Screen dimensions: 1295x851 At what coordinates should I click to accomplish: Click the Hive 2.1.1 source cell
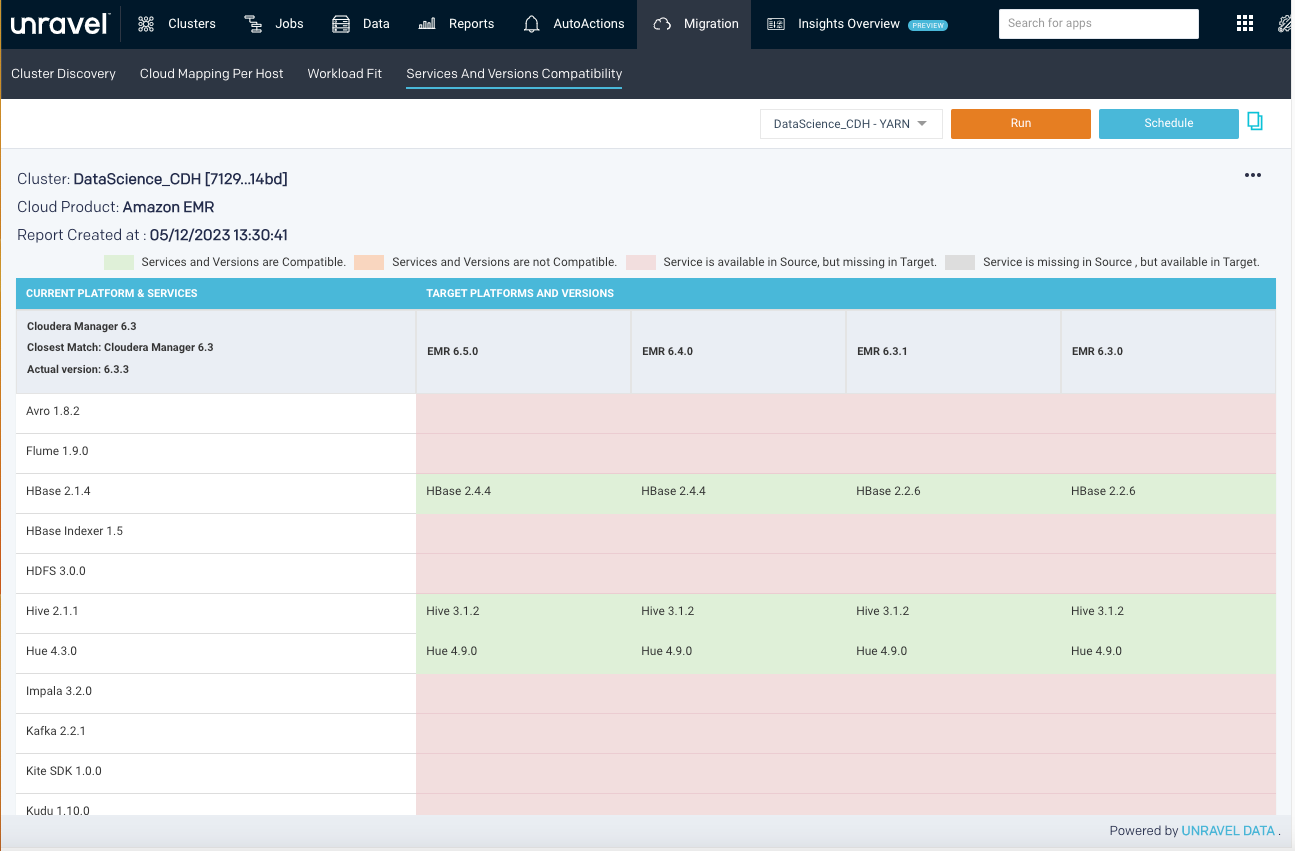216,613
